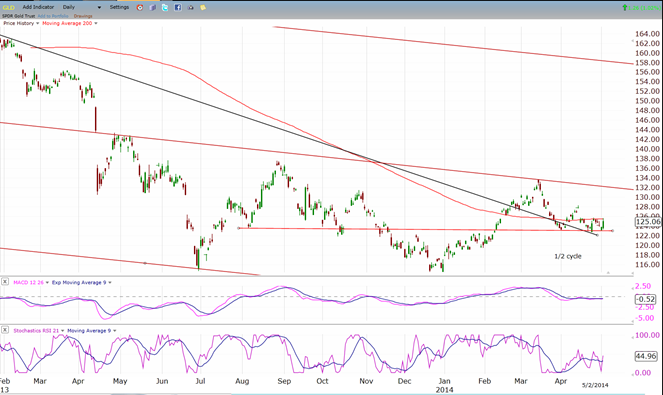Click the Add to Portfolio link

coord(53,16)
